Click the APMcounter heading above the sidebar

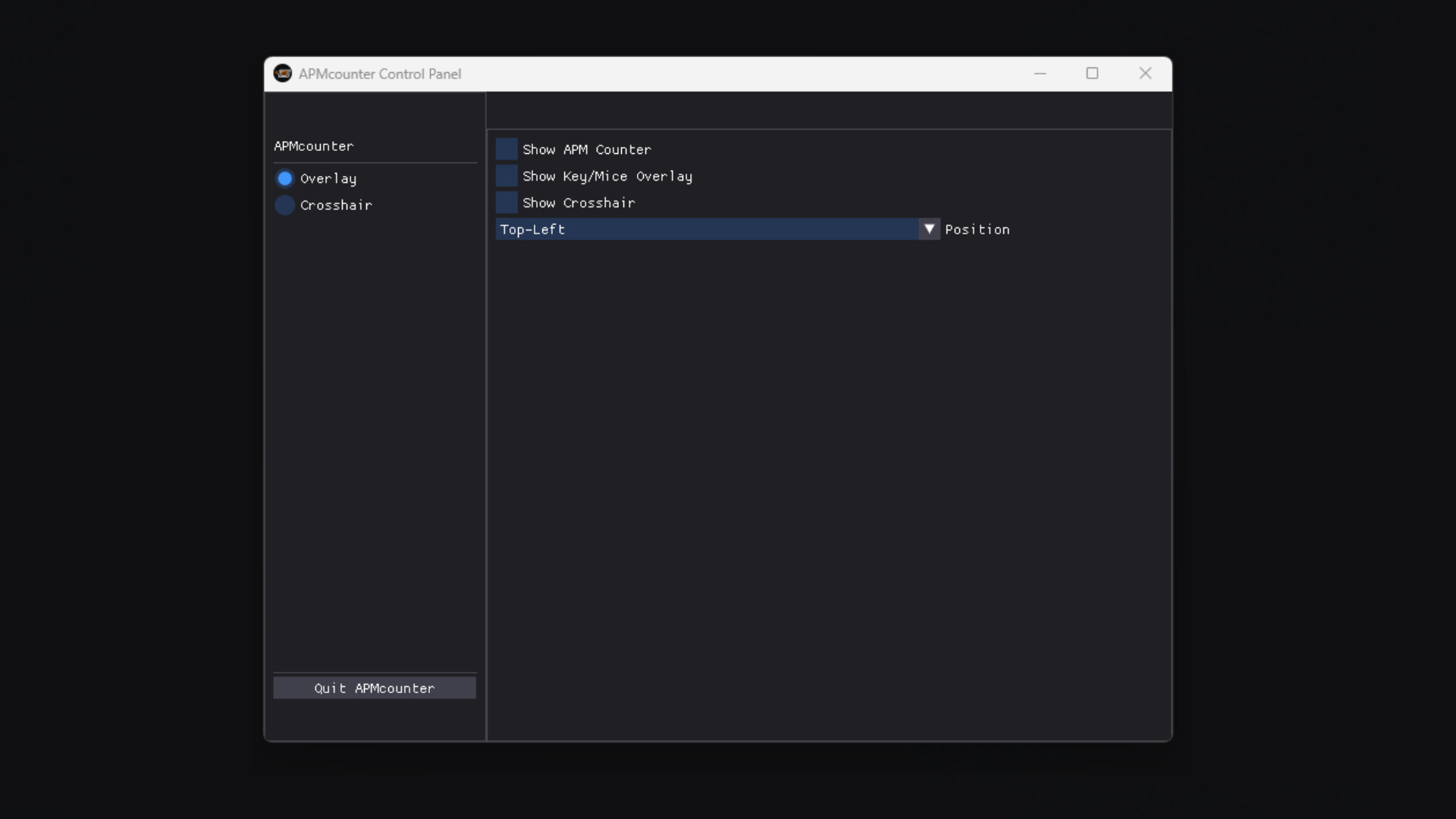(x=312, y=146)
